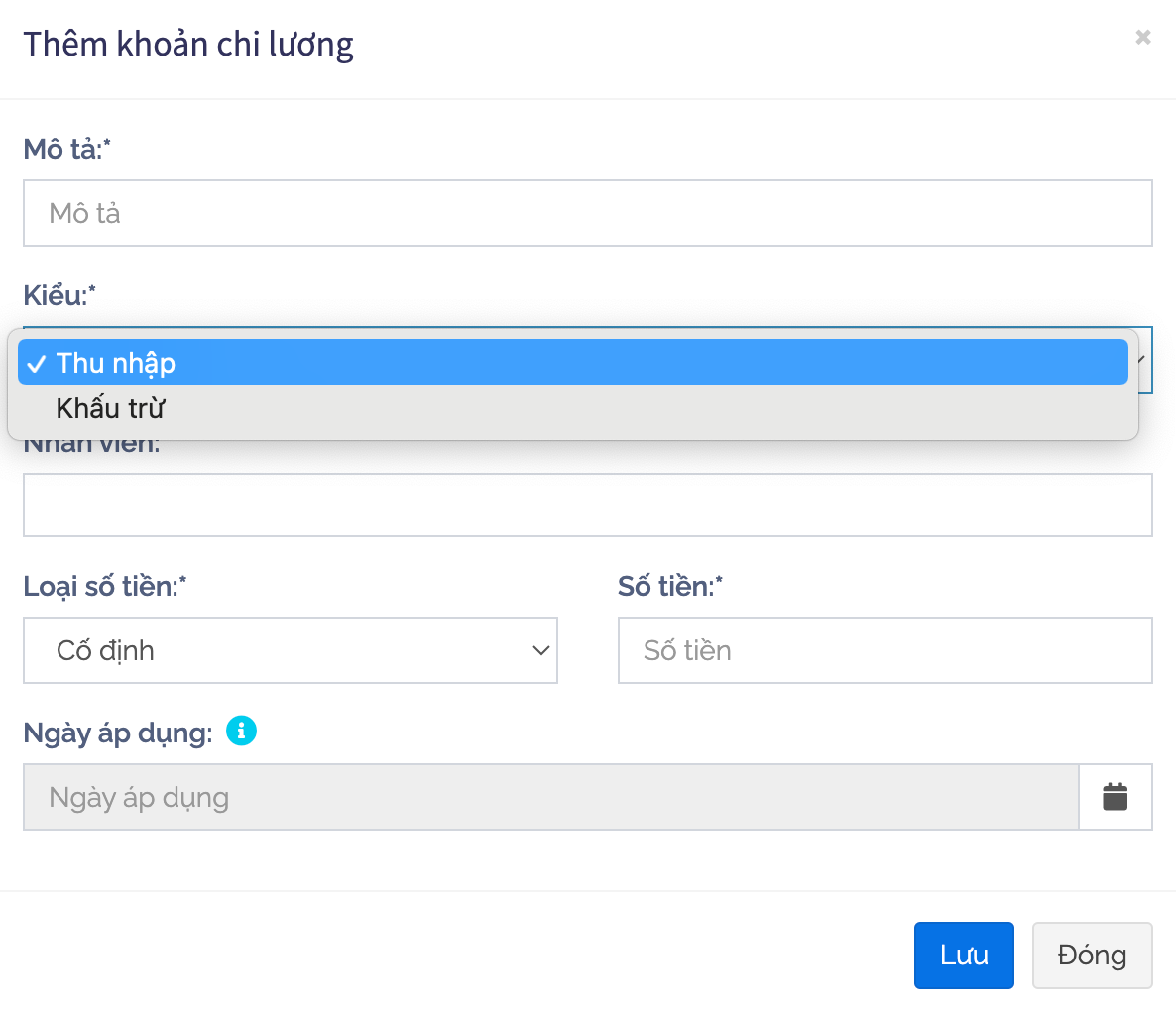Open the calendar date picker icon
The image size is (1176, 1015).
pos(1115,797)
